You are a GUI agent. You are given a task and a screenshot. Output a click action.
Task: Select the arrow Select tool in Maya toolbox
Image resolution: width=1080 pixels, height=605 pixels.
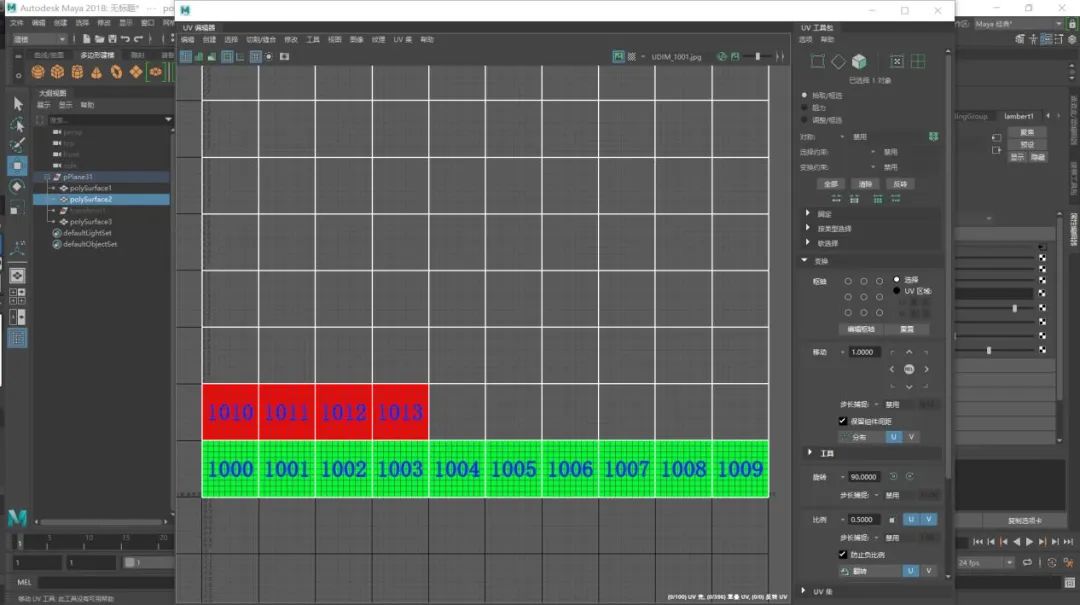point(18,104)
